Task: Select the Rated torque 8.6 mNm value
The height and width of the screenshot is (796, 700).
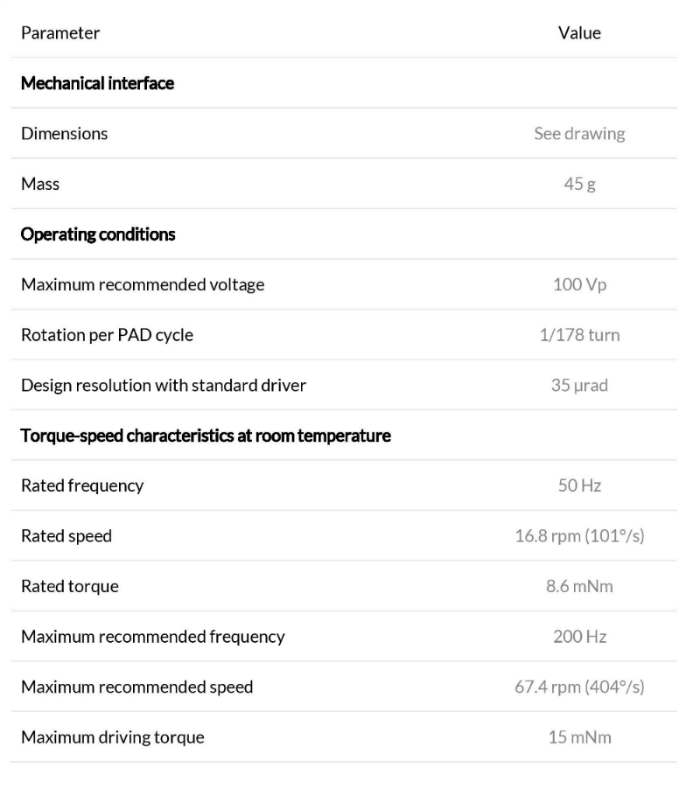Action: [579, 586]
